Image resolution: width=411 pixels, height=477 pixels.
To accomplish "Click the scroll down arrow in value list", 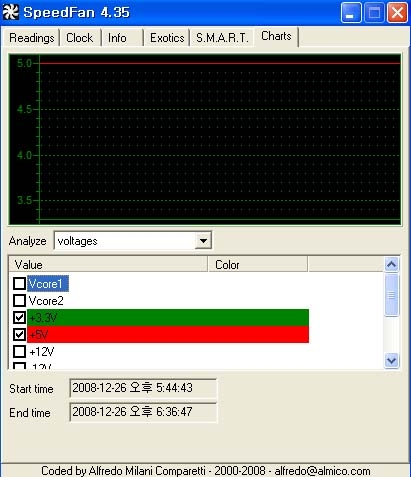I will tap(391, 360).
